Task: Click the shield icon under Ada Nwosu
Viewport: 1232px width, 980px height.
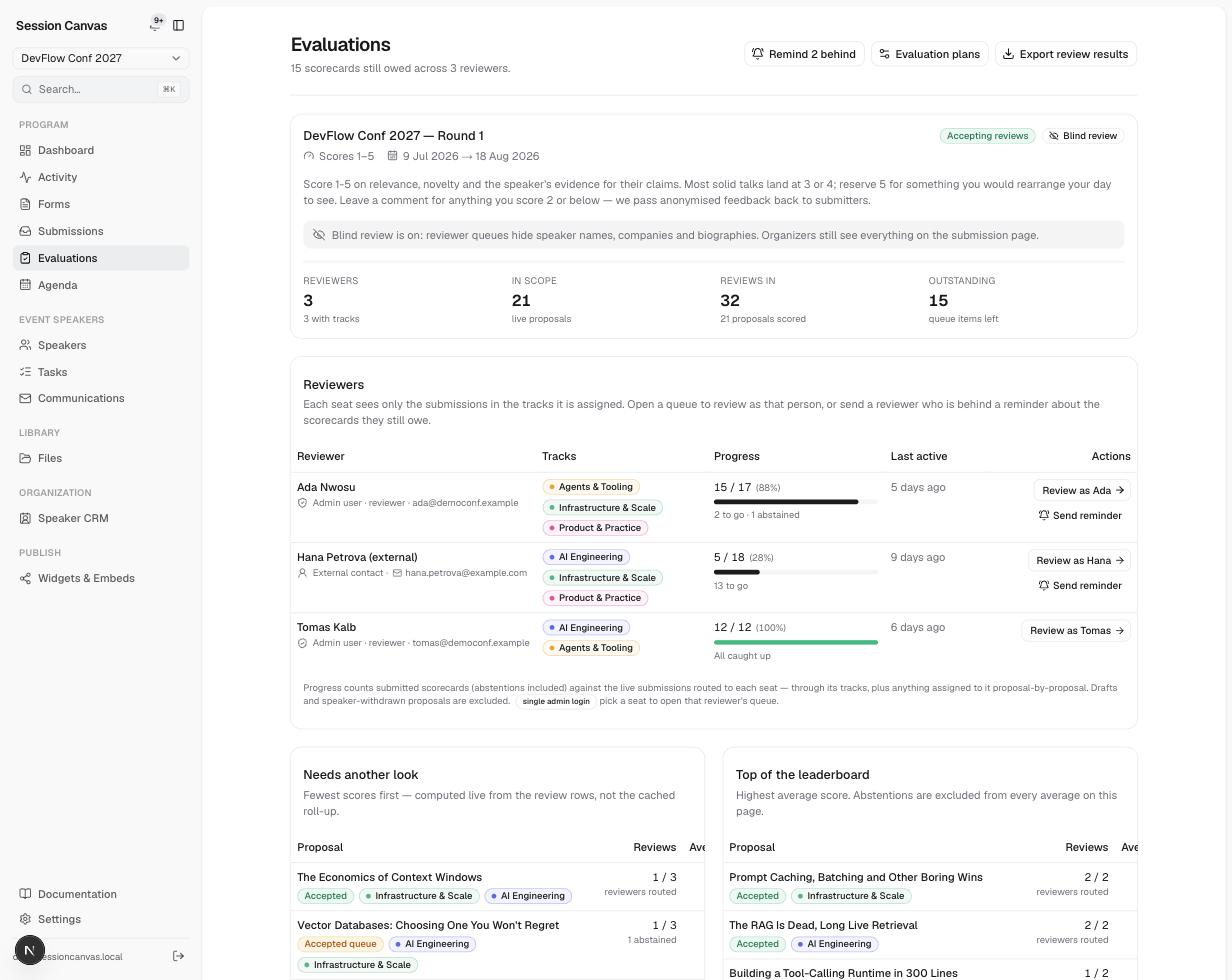Action: (x=302, y=503)
